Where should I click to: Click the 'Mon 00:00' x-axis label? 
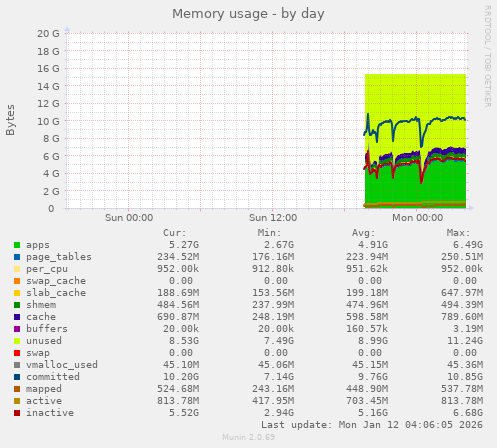[417, 218]
